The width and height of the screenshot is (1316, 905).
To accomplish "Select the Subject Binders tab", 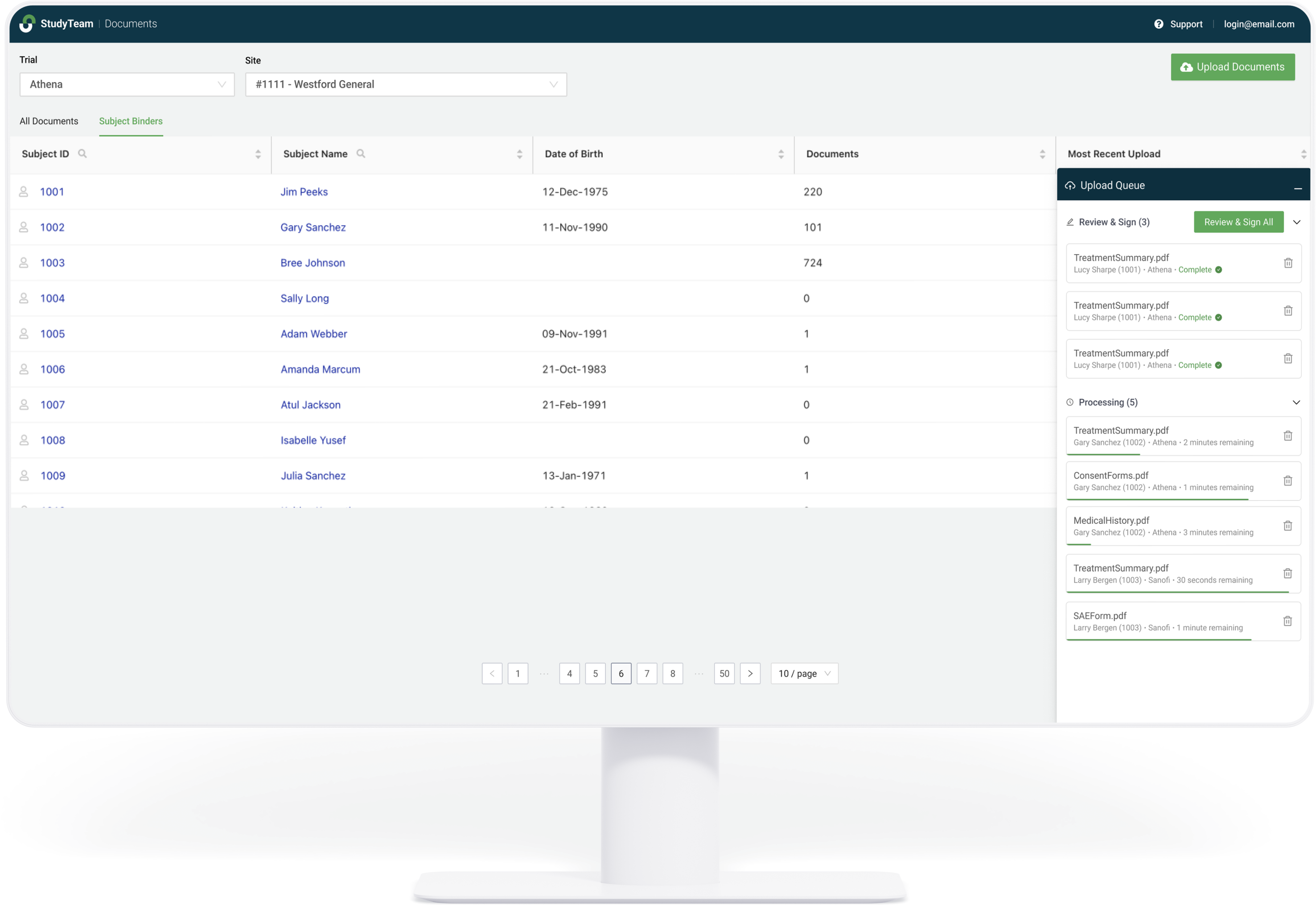I will pyautogui.click(x=131, y=121).
